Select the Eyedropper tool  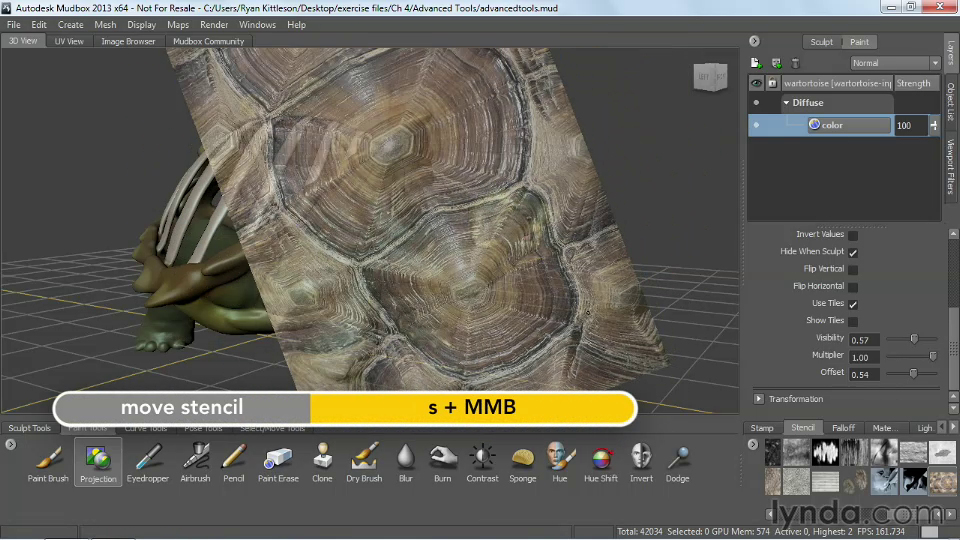148,460
